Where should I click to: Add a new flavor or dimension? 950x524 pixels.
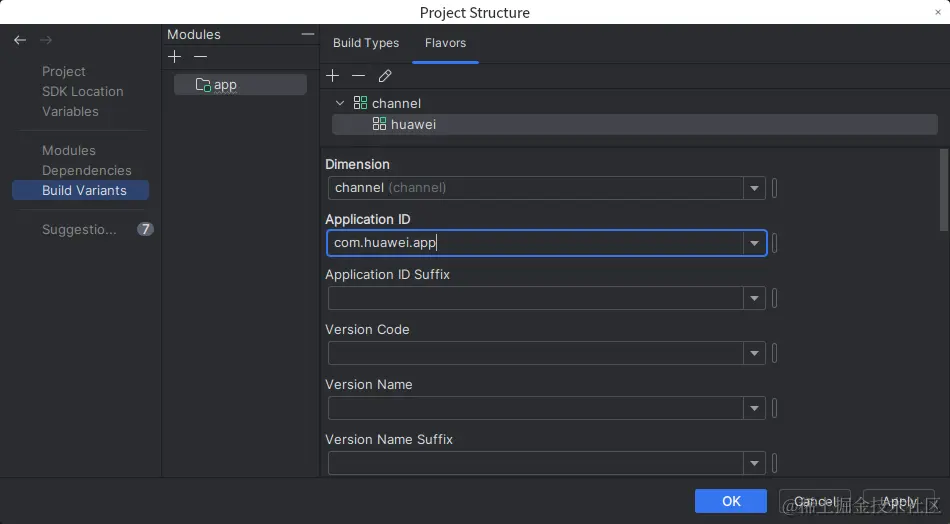(333, 76)
